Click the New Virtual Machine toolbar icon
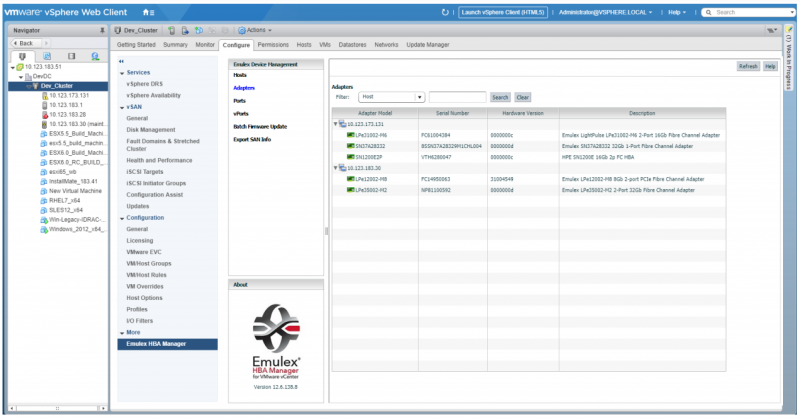 198,31
